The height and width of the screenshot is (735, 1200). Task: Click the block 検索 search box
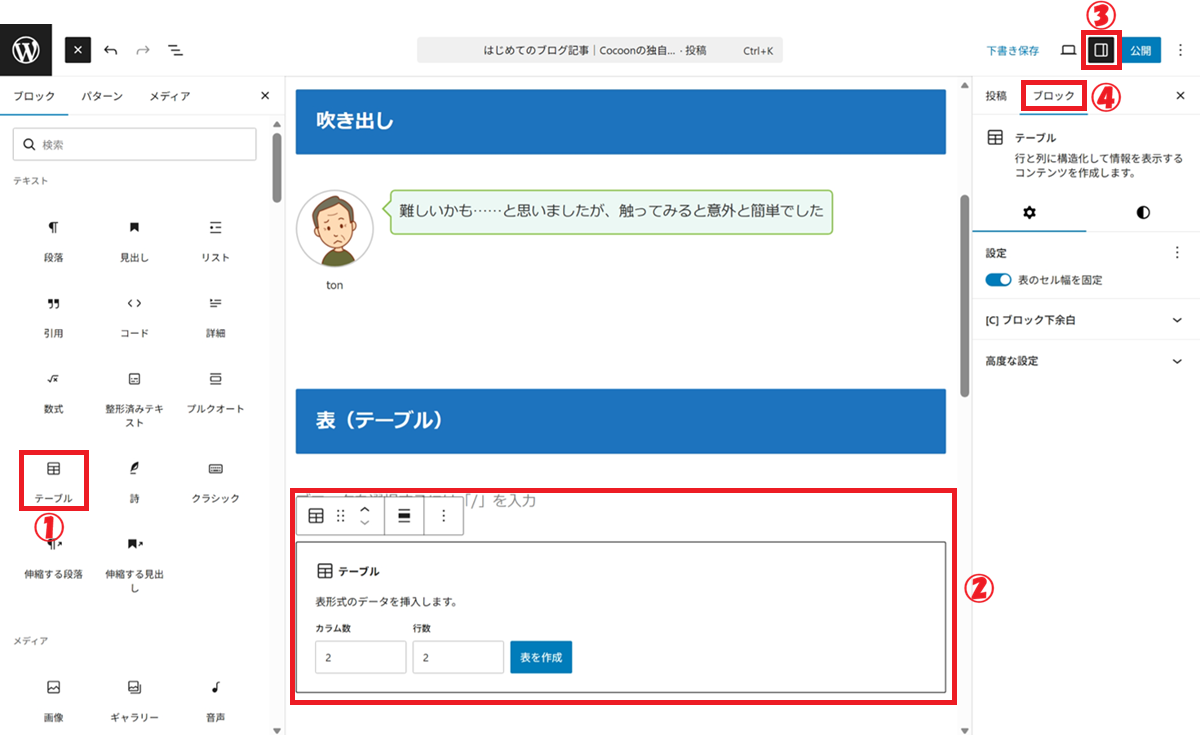pyautogui.click(x=135, y=145)
